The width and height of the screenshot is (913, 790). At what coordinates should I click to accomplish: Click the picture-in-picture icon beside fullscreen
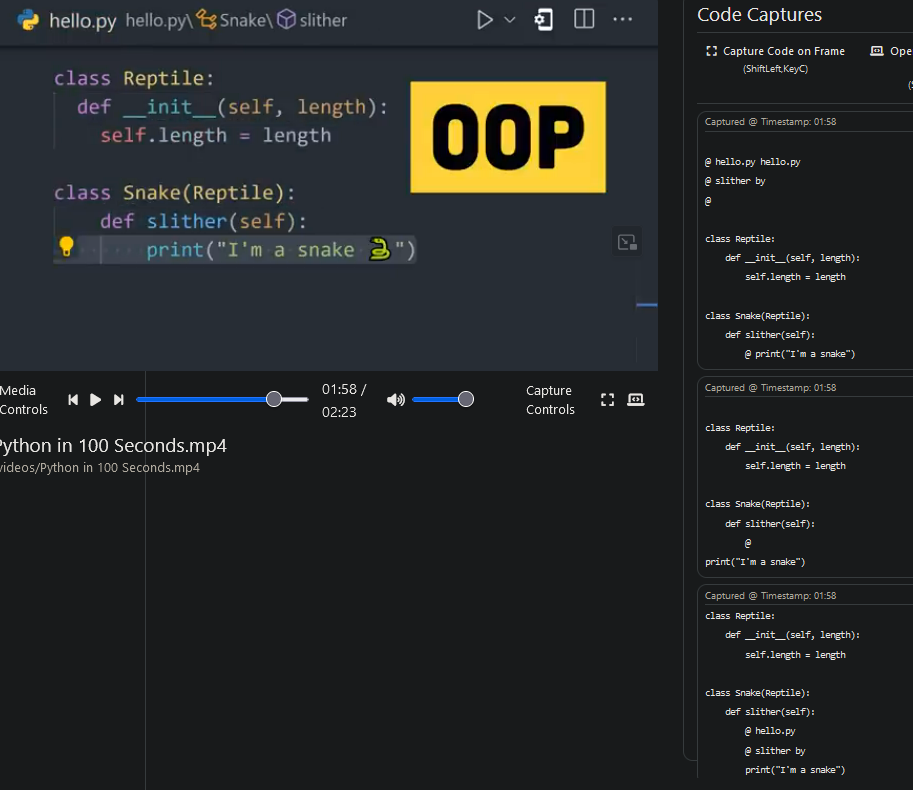click(636, 399)
